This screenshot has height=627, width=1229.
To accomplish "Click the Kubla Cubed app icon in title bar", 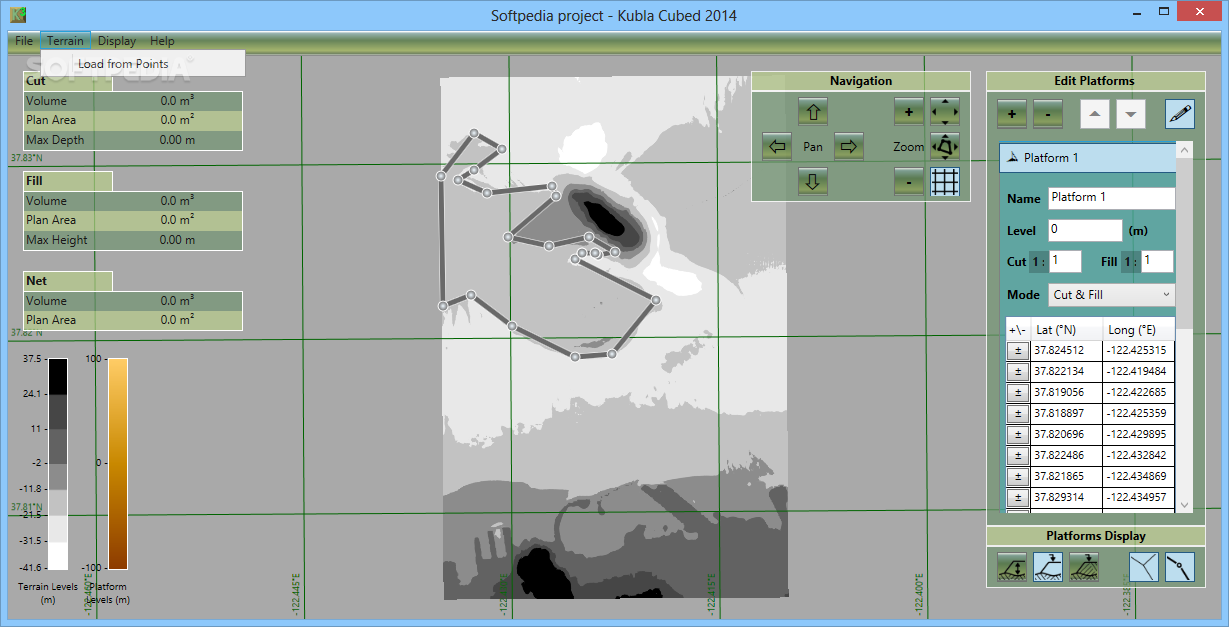I will (x=18, y=15).
